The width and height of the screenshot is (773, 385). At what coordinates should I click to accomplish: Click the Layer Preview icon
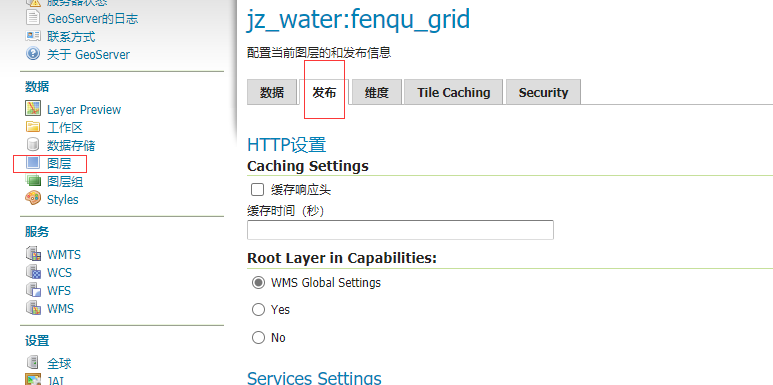click(x=33, y=108)
